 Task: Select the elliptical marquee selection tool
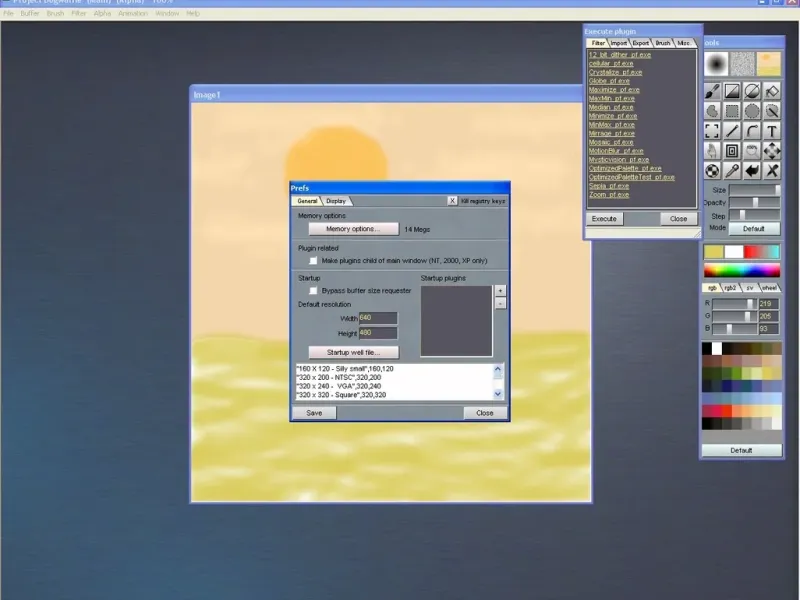pyautogui.click(x=752, y=111)
